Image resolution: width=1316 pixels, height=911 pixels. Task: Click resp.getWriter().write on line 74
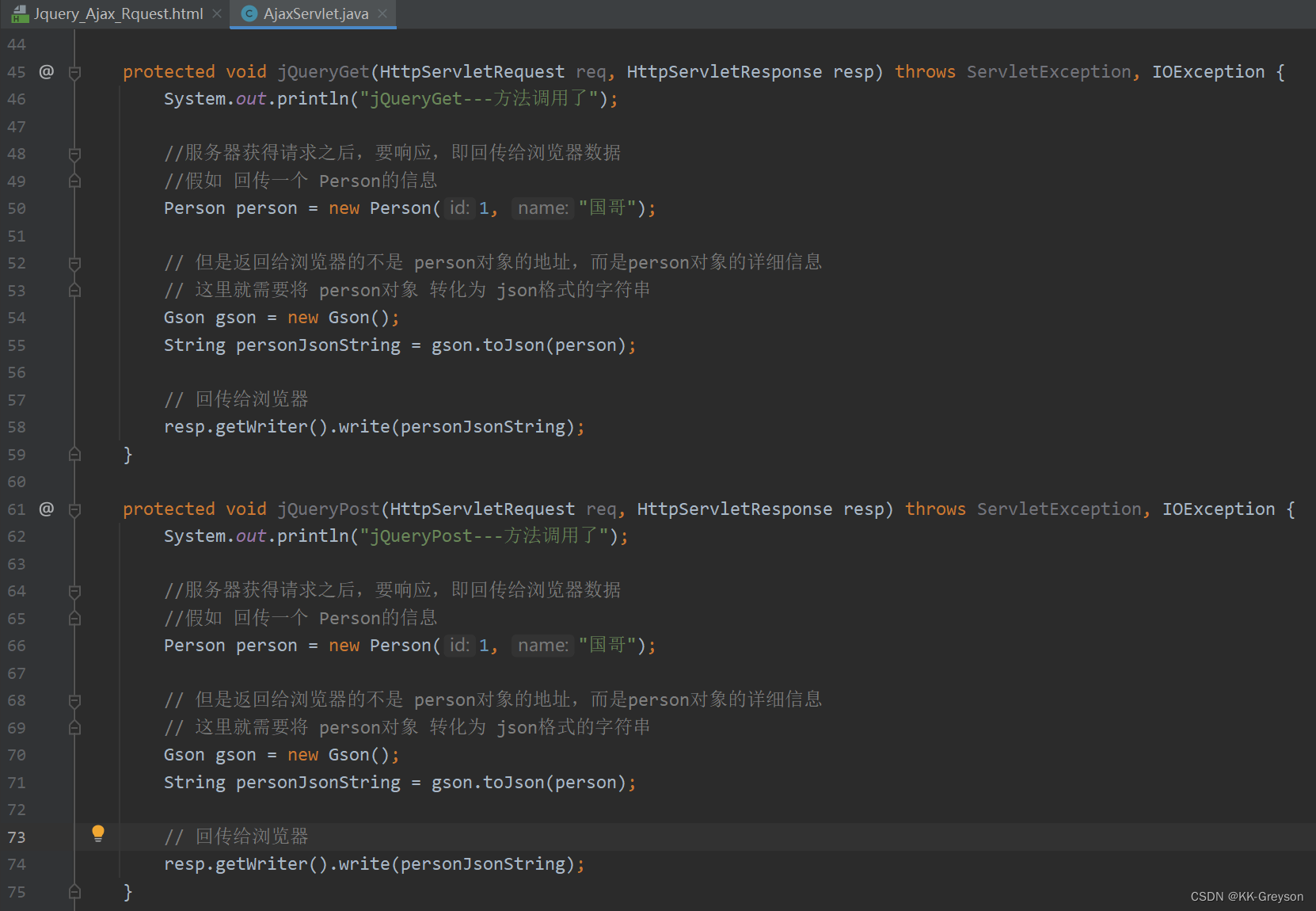pos(276,864)
